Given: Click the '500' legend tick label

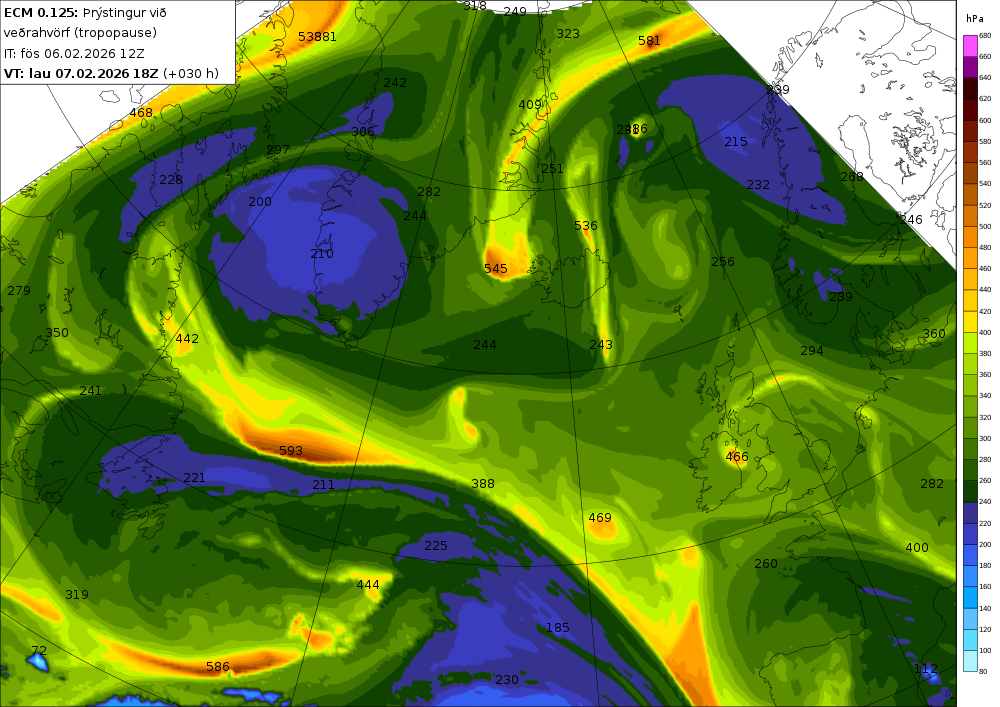Looking at the screenshot, I should 985,226.
